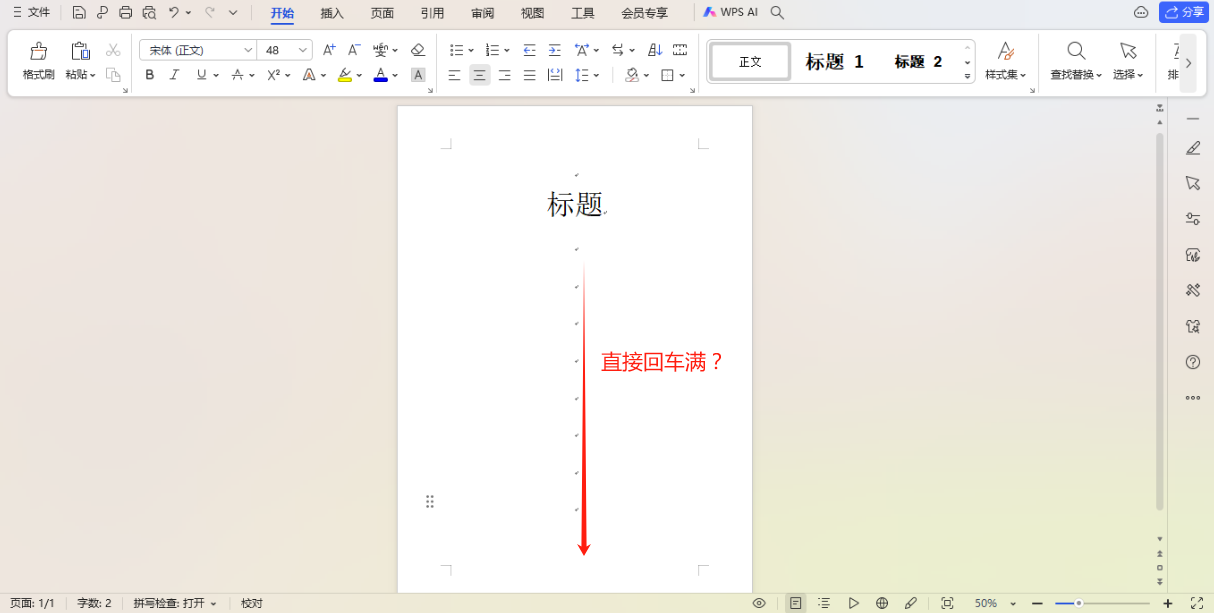Click the selection arrow in the right sidebar
The width and height of the screenshot is (1214, 613).
point(1192,183)
